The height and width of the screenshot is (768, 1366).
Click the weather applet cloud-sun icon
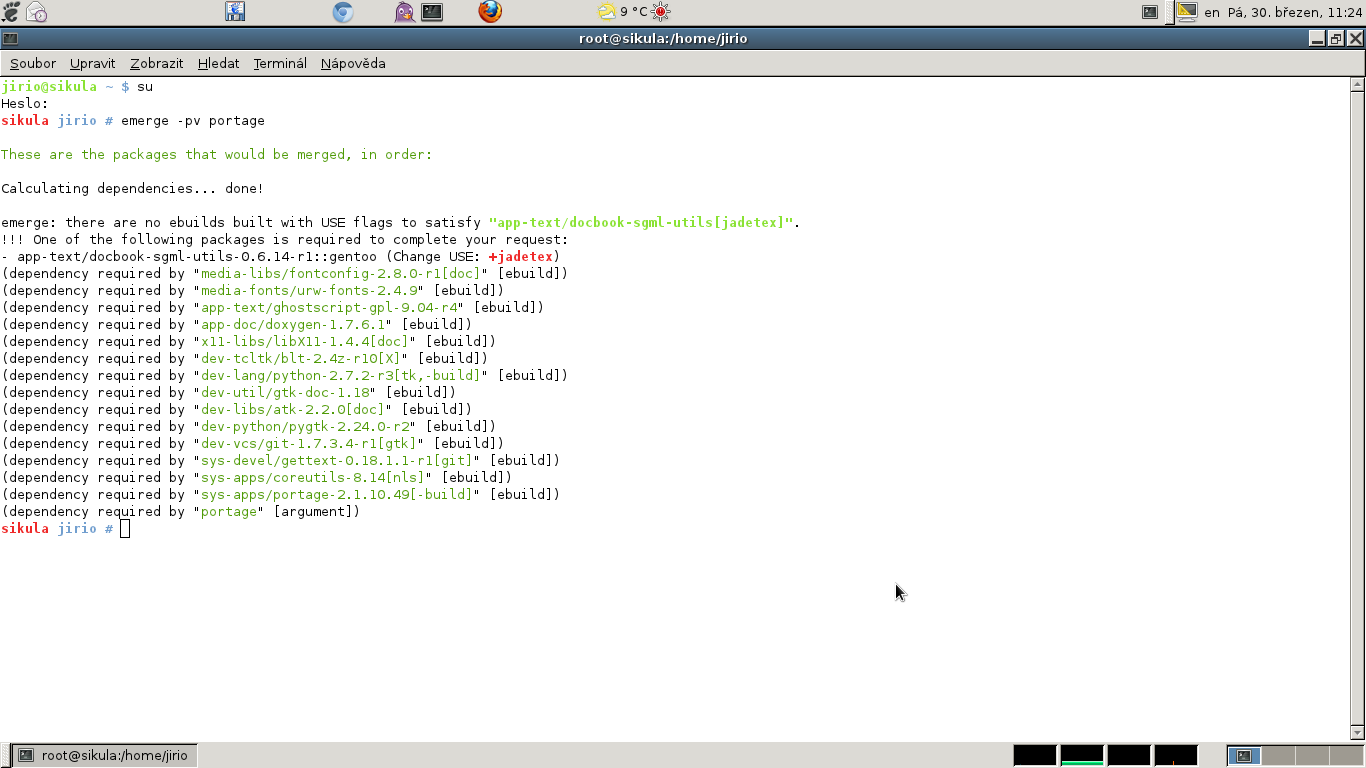coord(607,12)
